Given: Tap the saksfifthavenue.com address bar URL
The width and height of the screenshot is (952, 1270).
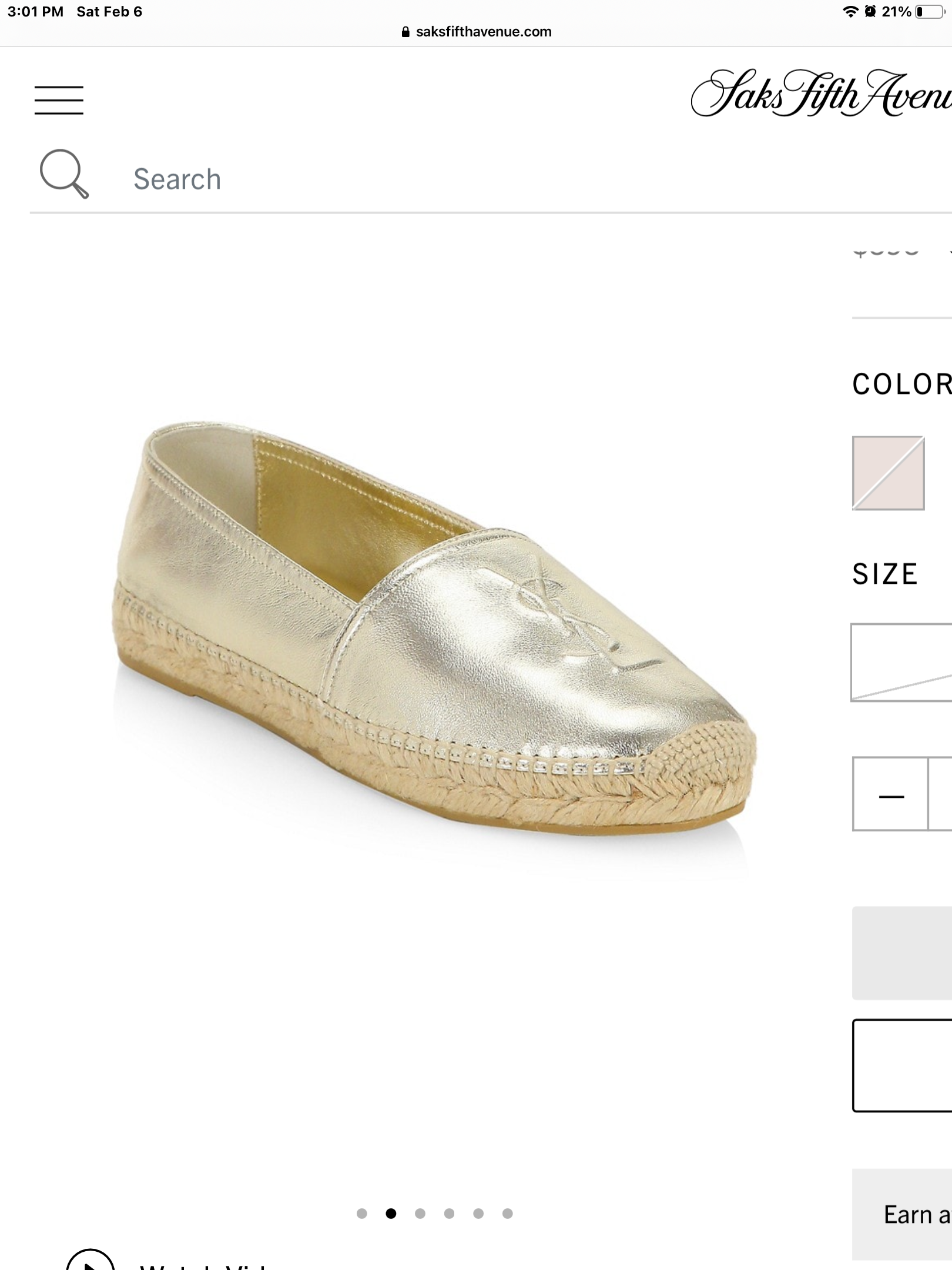Looking at the screenshot, I should [x=483, y=32].
